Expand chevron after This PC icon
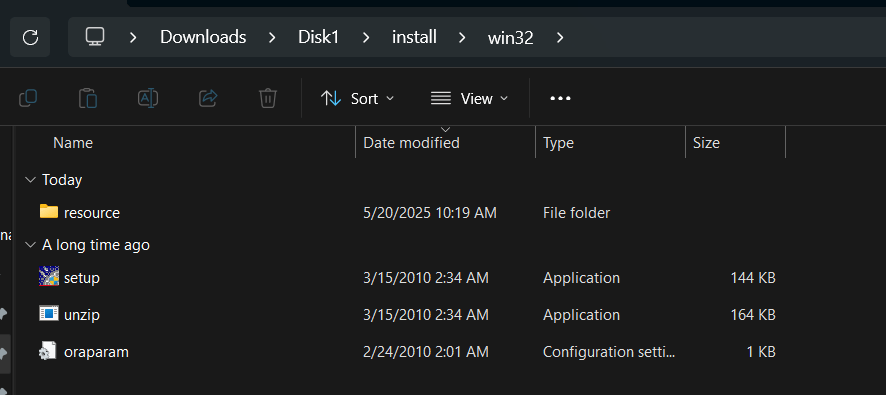 point(133,37)
